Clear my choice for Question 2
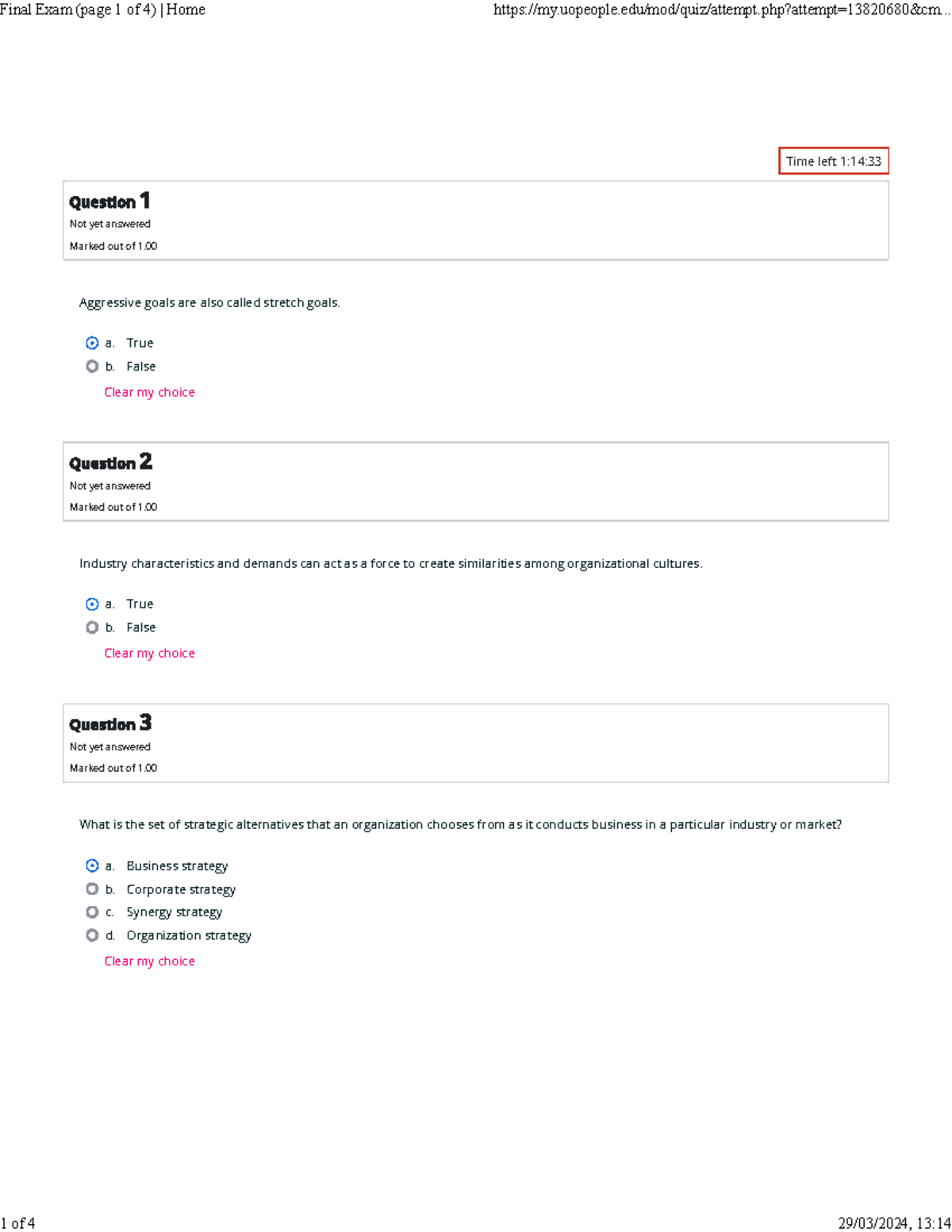 (149, 653)
